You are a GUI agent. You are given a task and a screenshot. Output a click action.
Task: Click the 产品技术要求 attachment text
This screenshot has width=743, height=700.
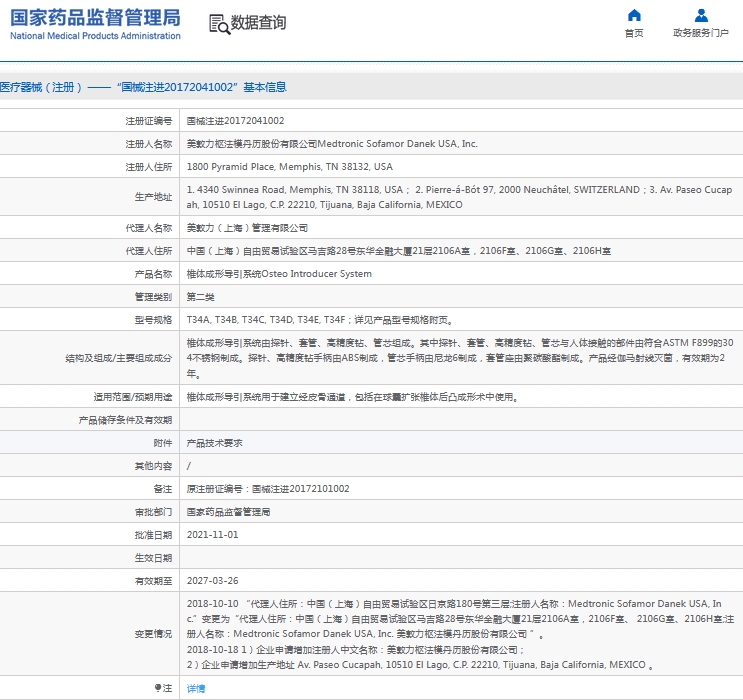point(214,443)
